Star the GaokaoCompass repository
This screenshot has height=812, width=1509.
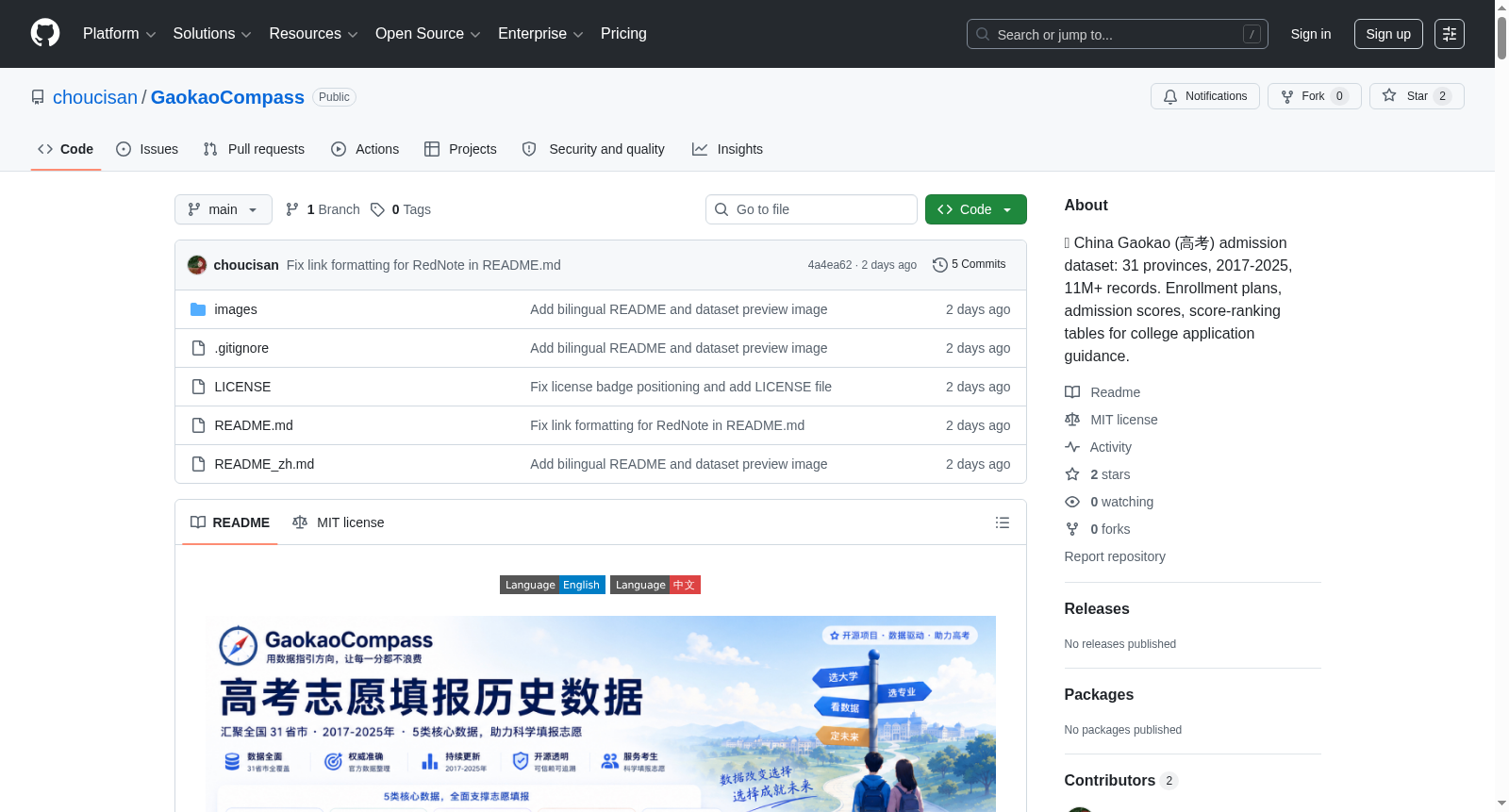pos(1417,96)
